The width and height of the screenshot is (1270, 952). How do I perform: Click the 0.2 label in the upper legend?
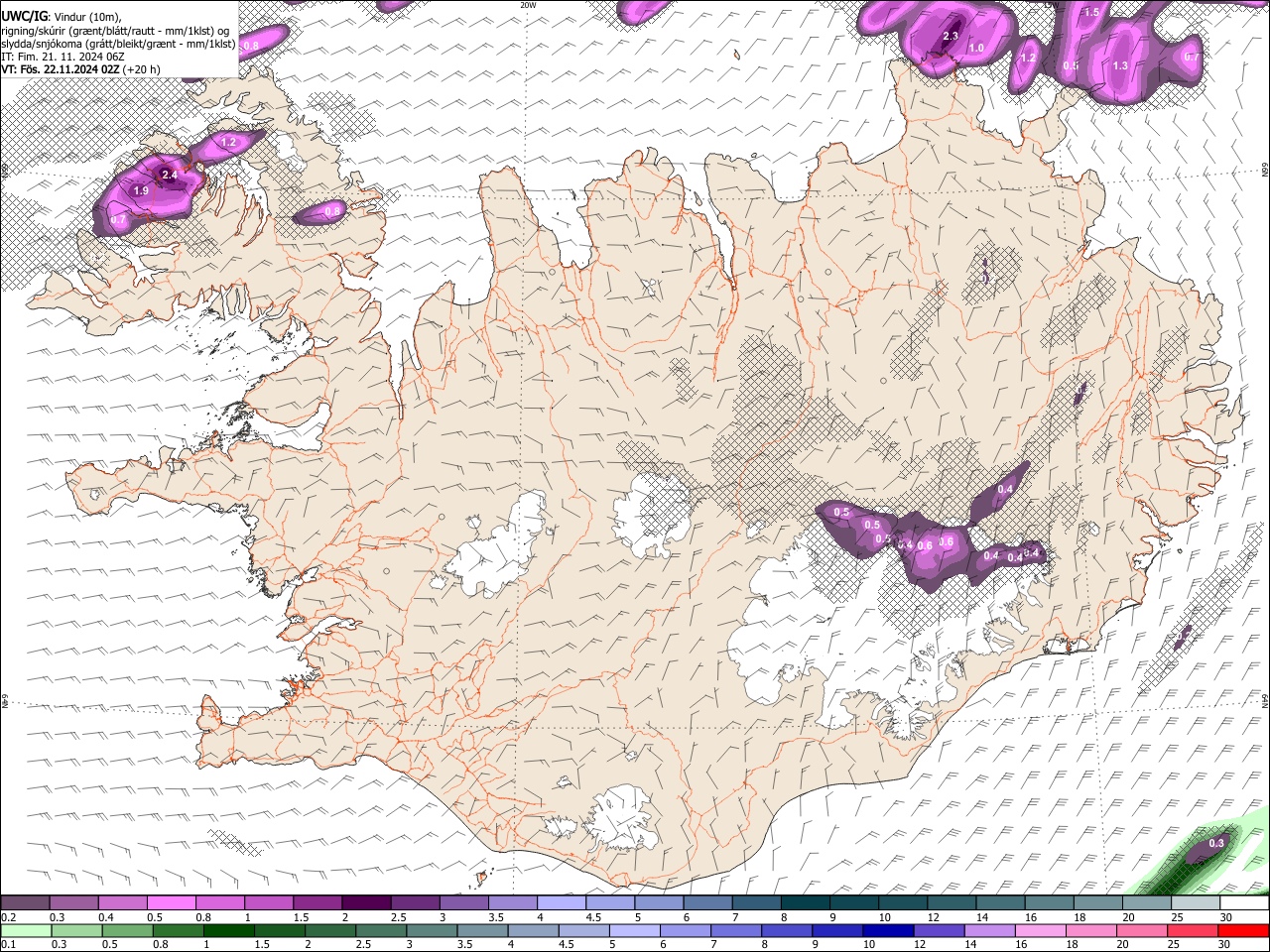pyautogui.click(x=9, y=917)
